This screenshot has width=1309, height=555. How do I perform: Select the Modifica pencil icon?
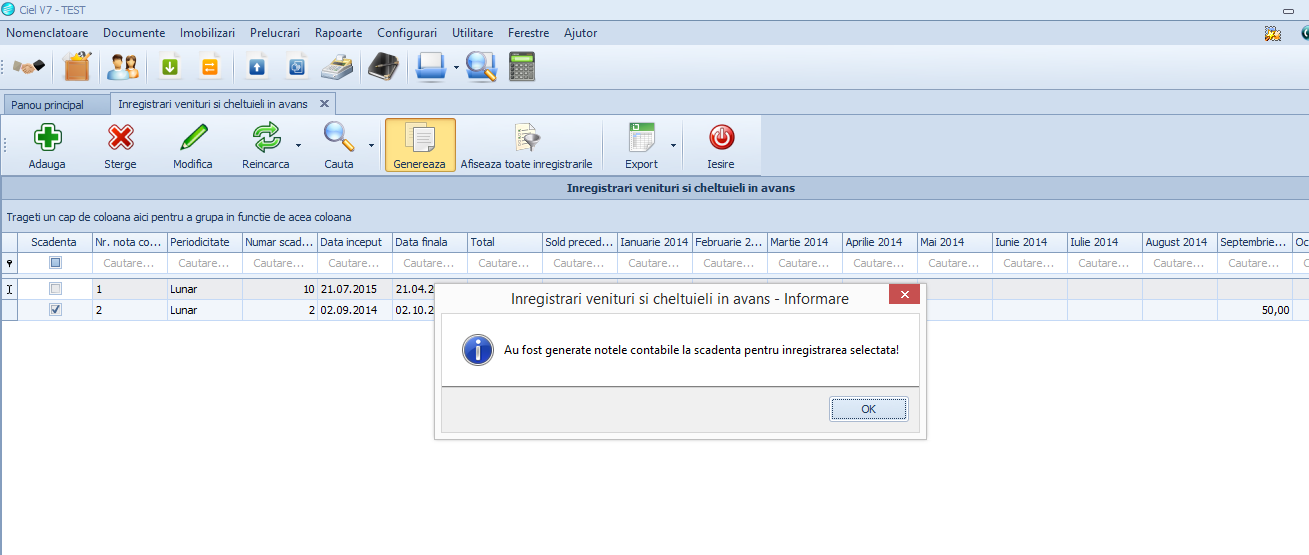tap(193, 137)
